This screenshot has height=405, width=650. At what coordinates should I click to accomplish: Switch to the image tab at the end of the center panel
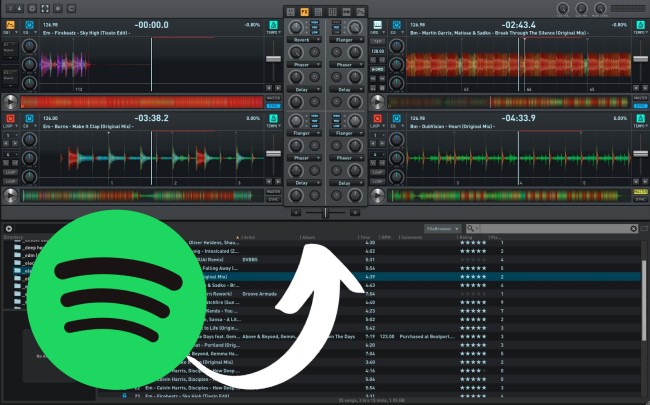point(360,12)
